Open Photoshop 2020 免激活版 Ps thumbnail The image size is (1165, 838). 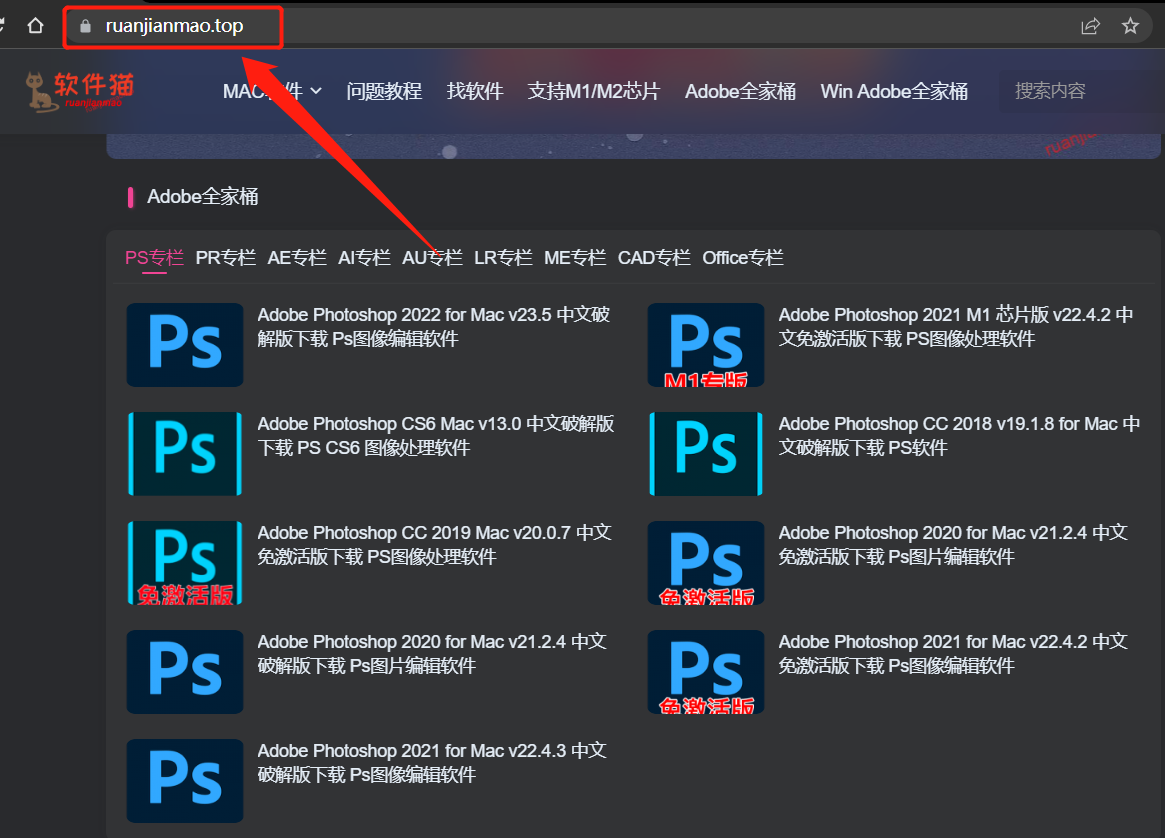click(x=706, y=562)
